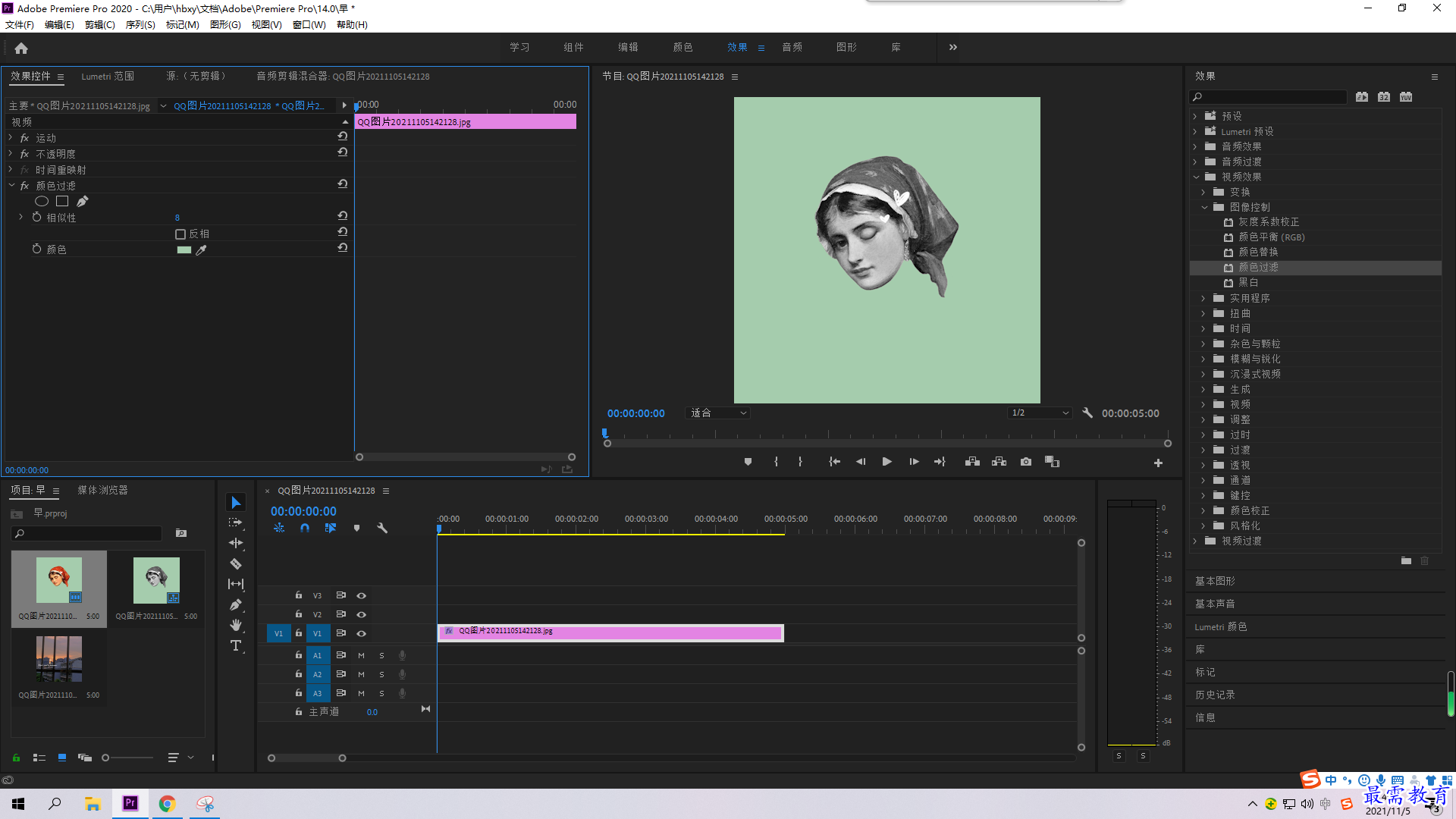Expand the 预设 effects folder
The image size is (1456, 819).
1196,116
